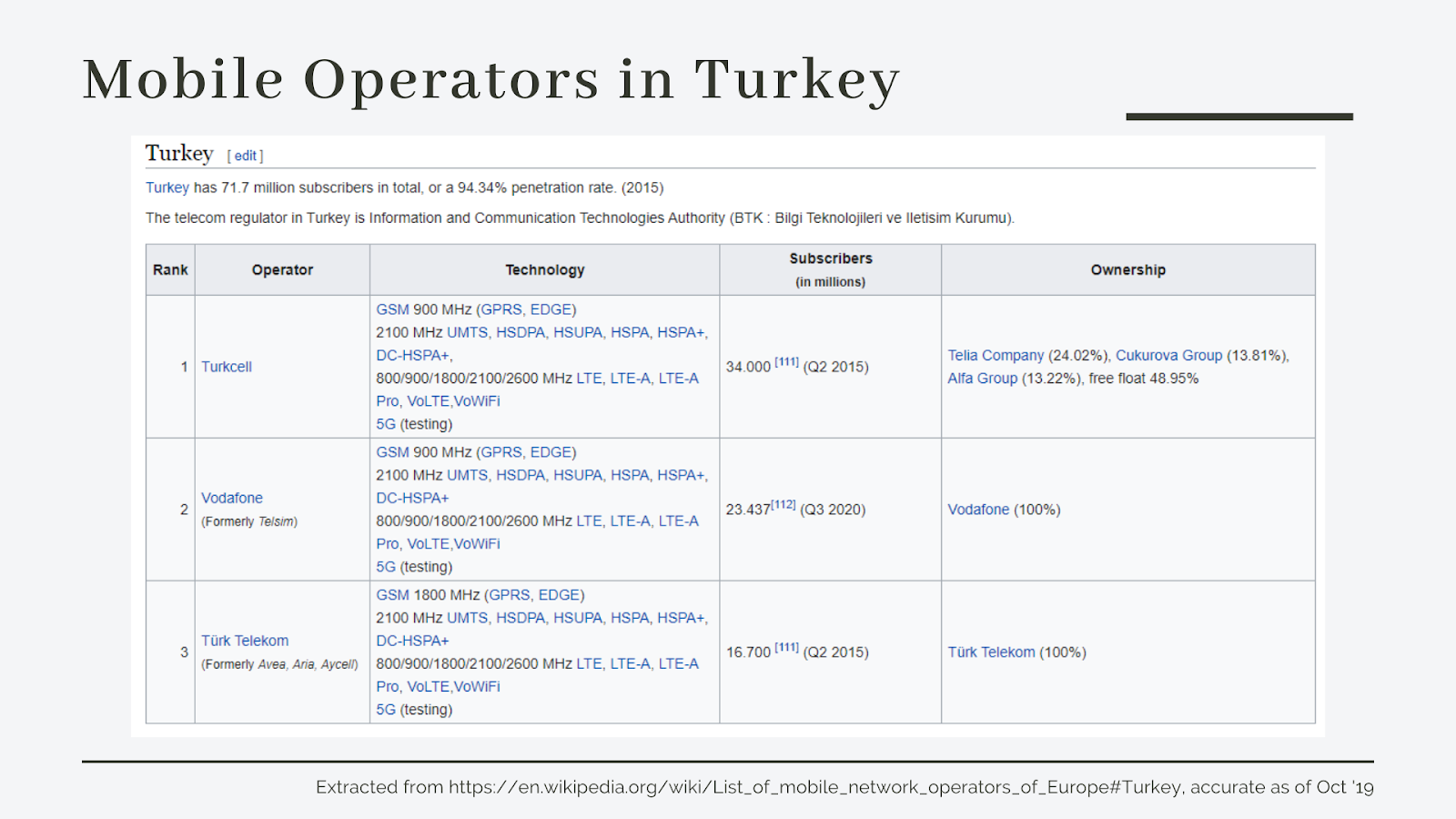
Task: Open Türk Telekom (100%) link in Ownership column
Action: pos(991,652)
